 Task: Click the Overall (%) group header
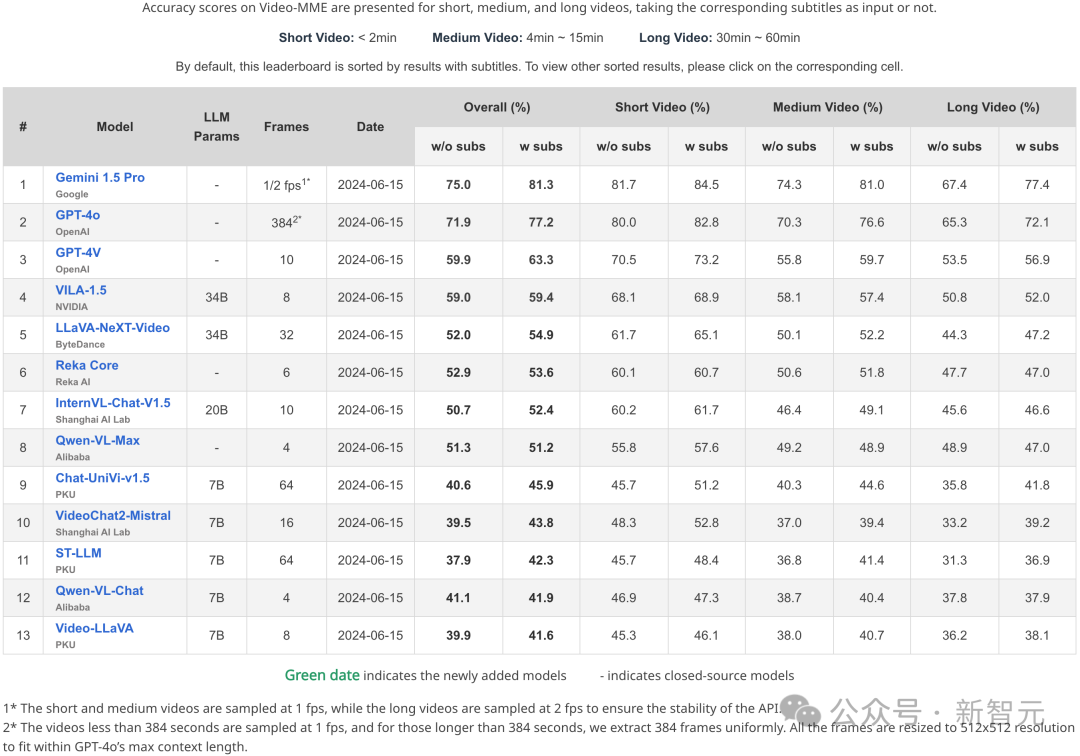tap(497, 107)
